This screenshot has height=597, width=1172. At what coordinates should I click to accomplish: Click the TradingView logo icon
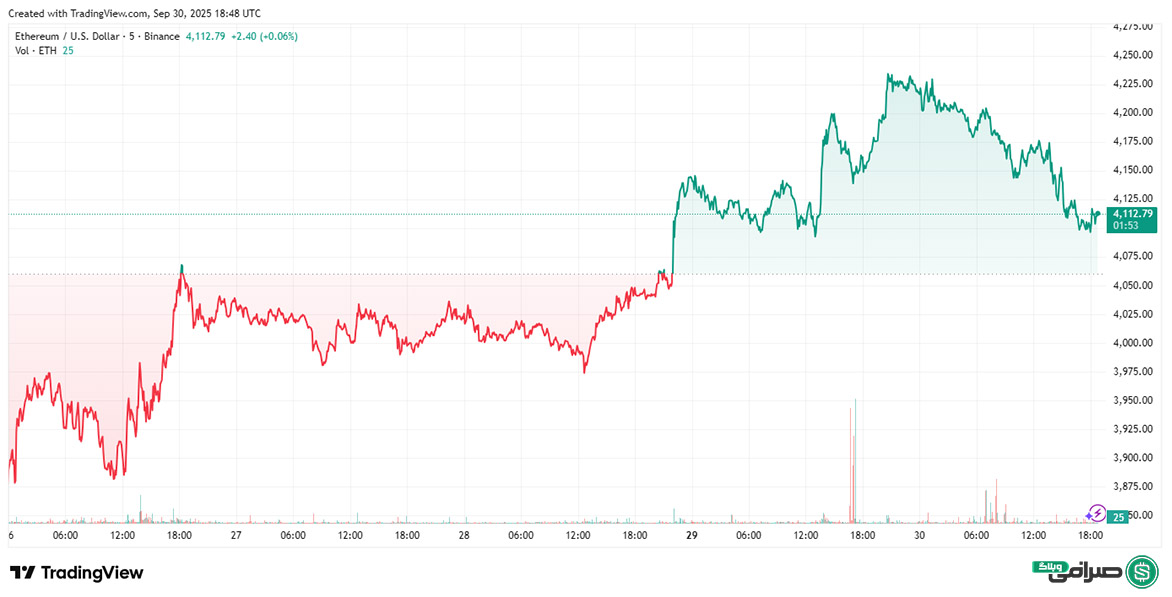click(x=23, y=572)
